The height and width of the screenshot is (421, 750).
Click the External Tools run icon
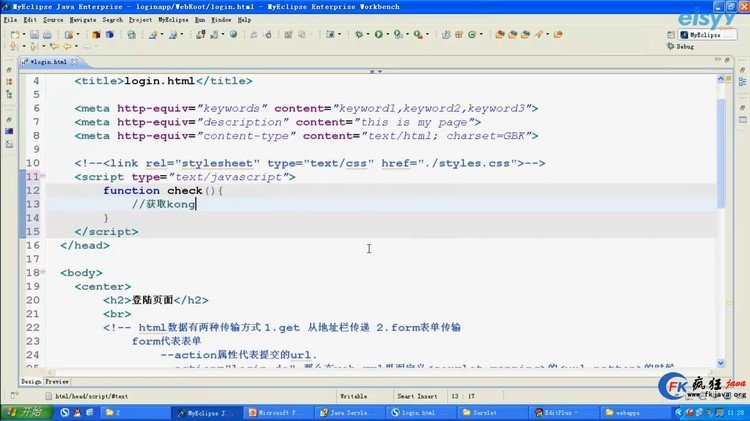(x=419, y=34)
